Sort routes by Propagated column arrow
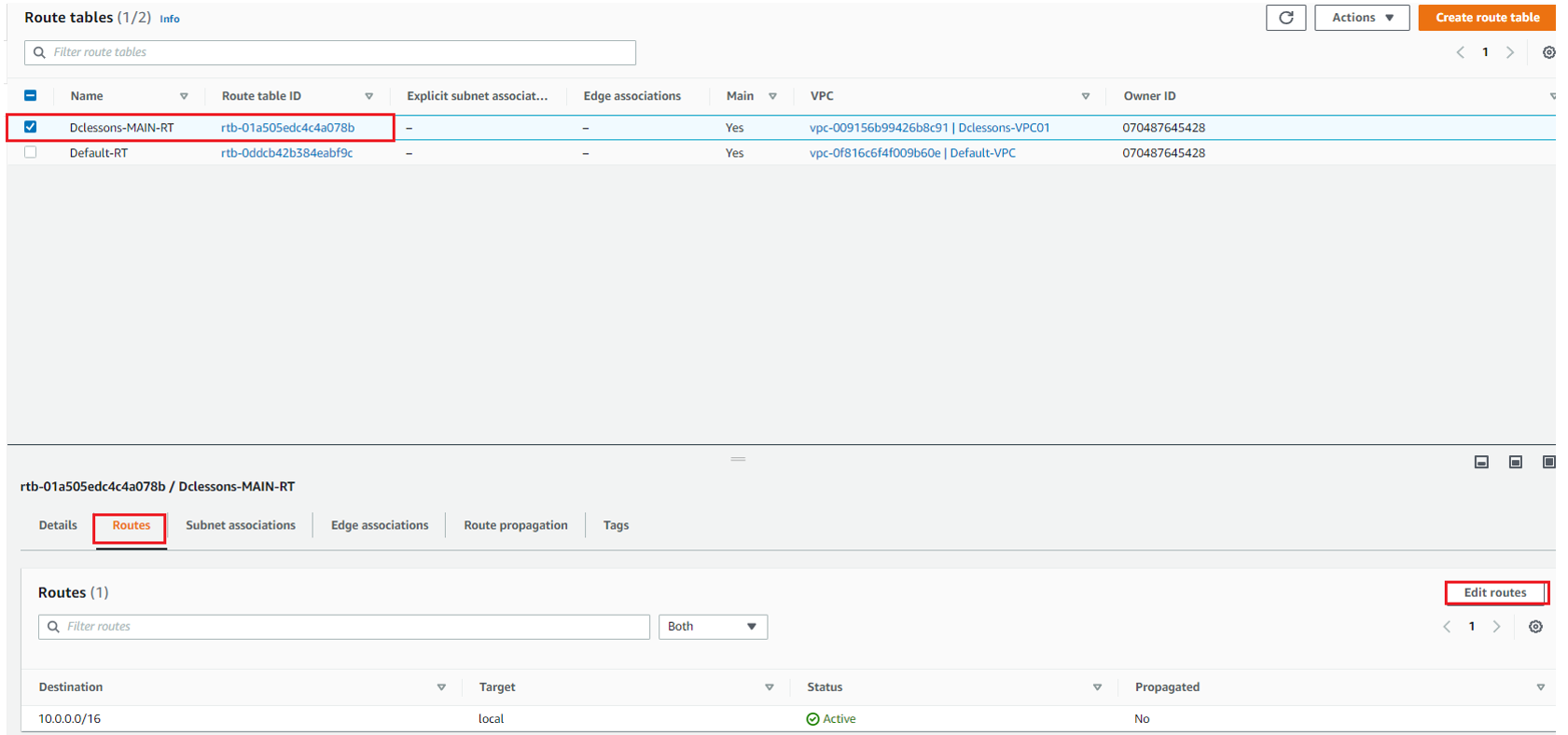This screenshot has height=735, width=1568. coord(1540,687)
